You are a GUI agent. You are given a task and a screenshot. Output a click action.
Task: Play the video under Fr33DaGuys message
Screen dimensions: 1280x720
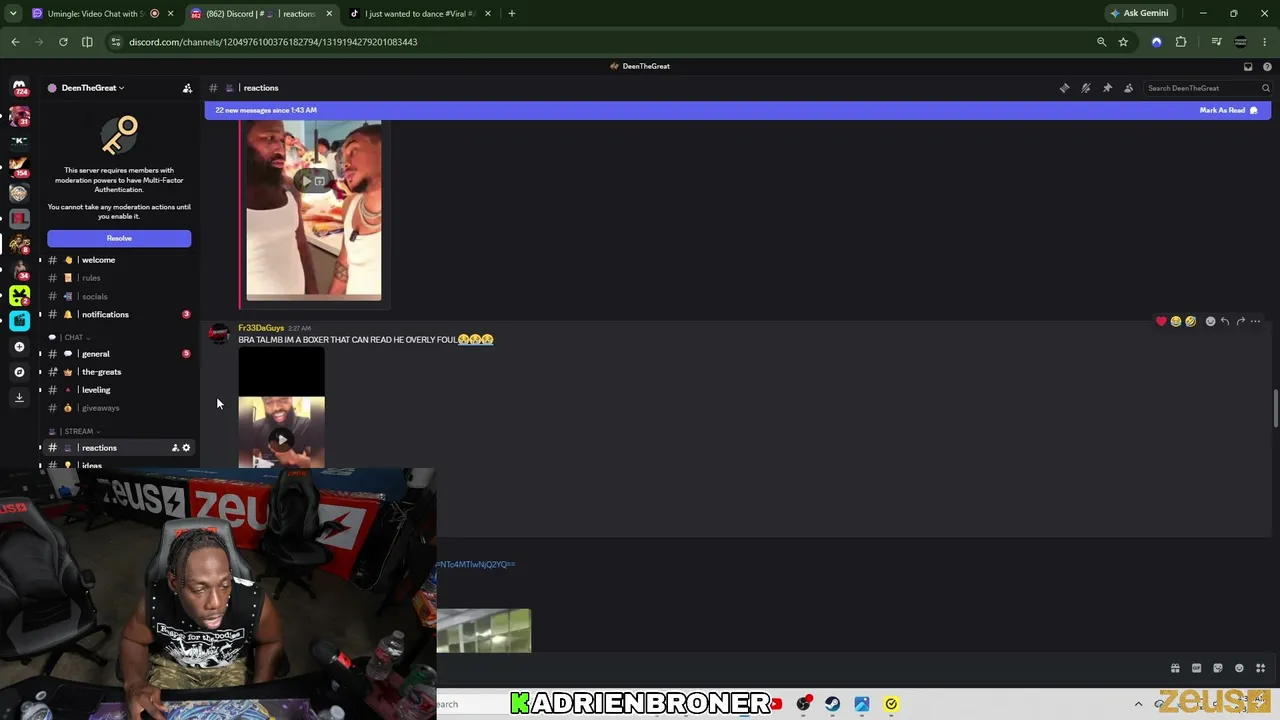click(281, 439)
